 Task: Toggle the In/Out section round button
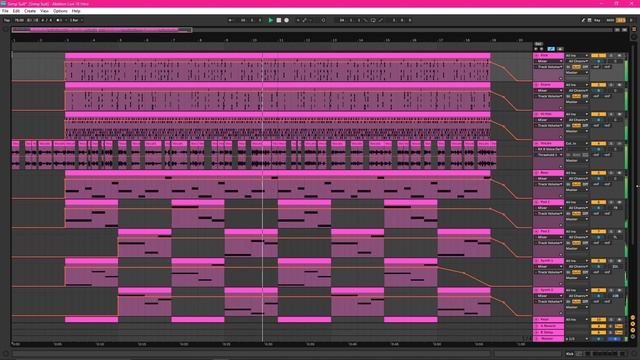pos(633,318)
